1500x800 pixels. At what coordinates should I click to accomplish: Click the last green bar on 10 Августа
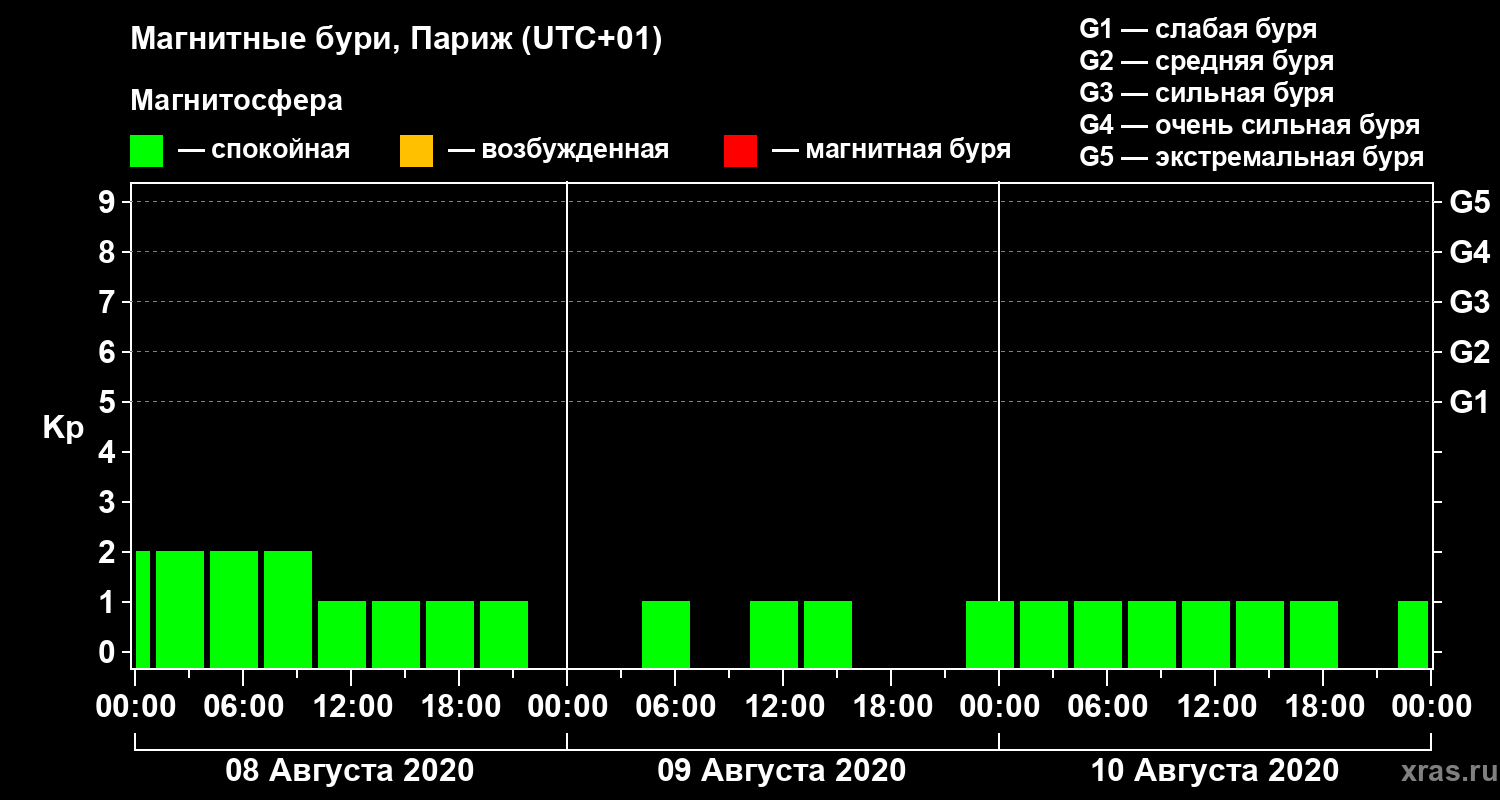point(1413,634)
